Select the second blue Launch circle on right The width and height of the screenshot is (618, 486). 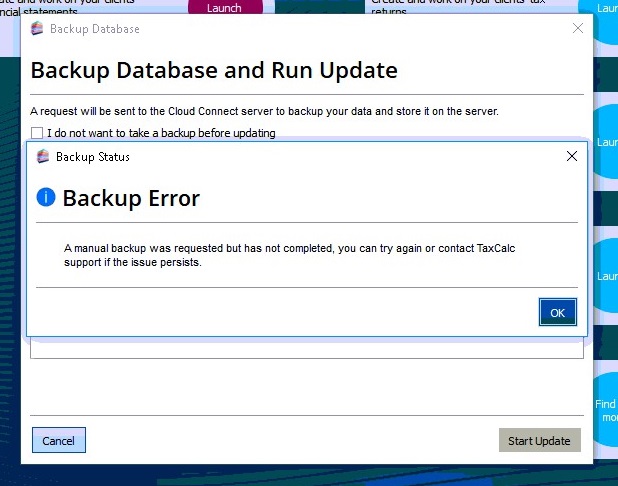coord(607,143)
